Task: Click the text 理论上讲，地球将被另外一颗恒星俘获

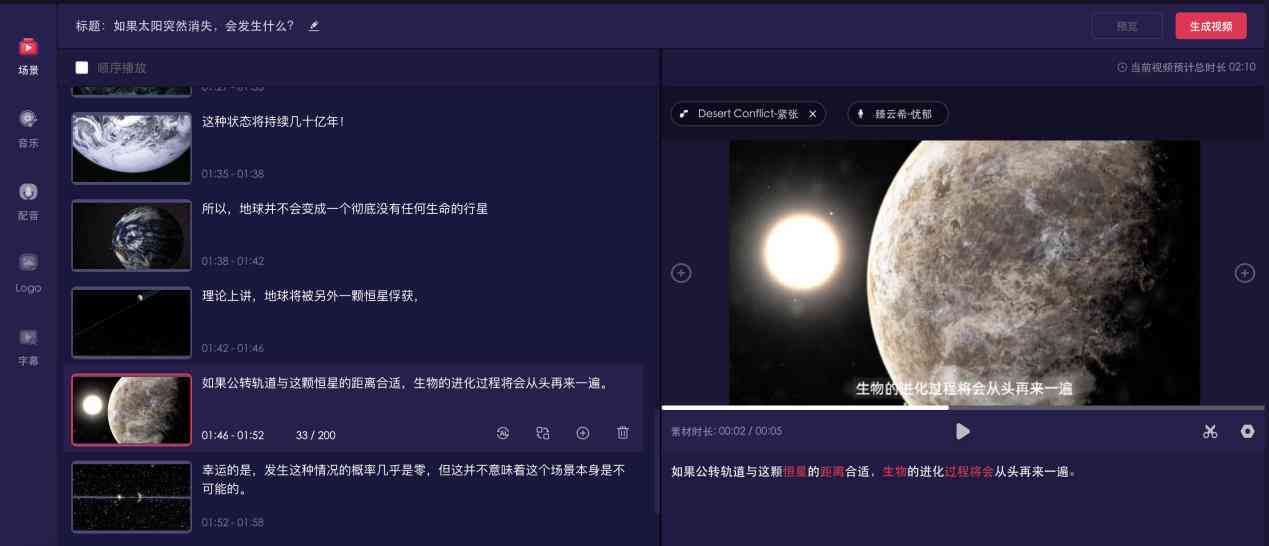Action: pyautogui.click(x=310, y=296)
